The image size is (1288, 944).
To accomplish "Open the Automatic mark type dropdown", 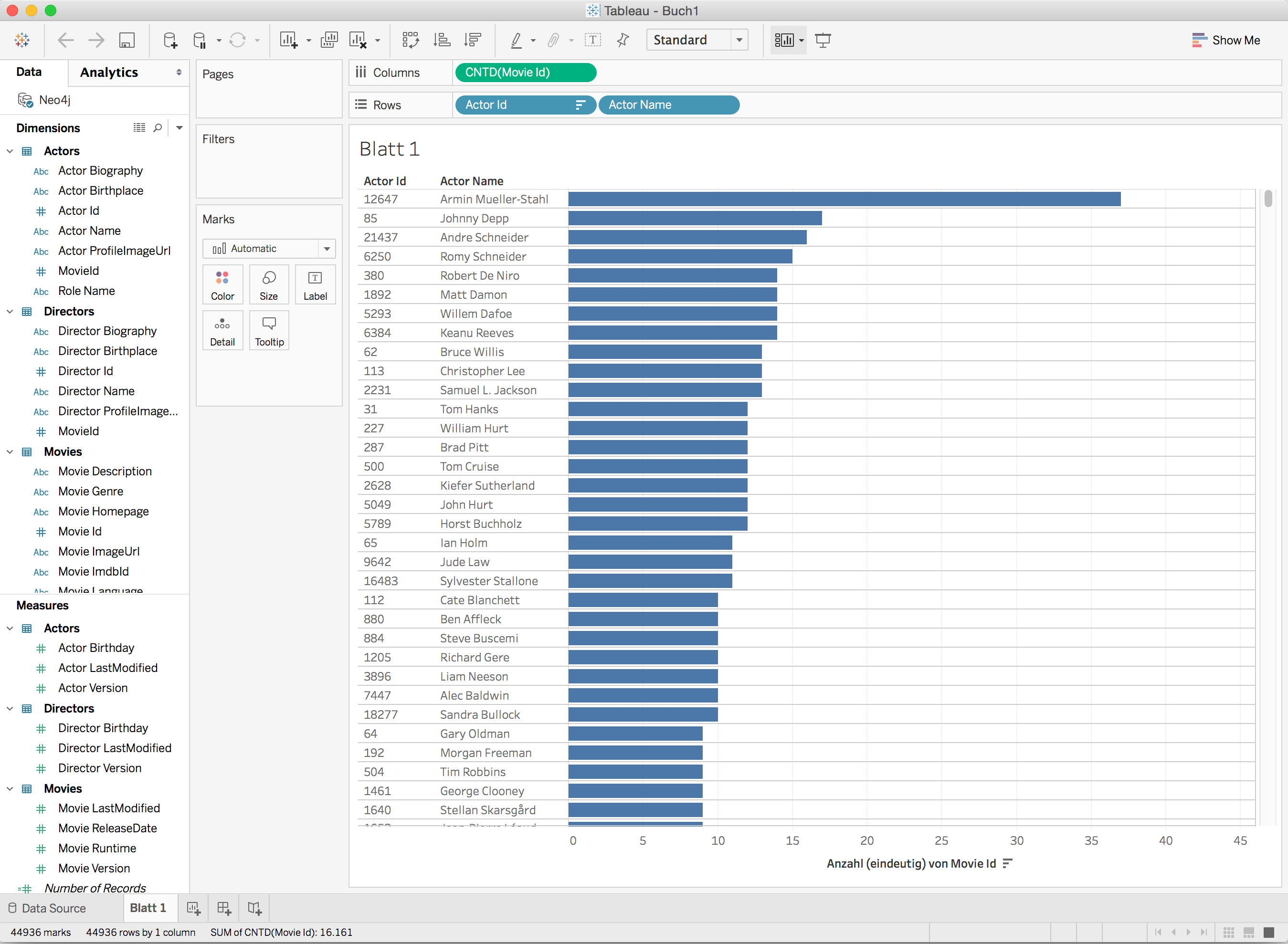I will [326, 249].
